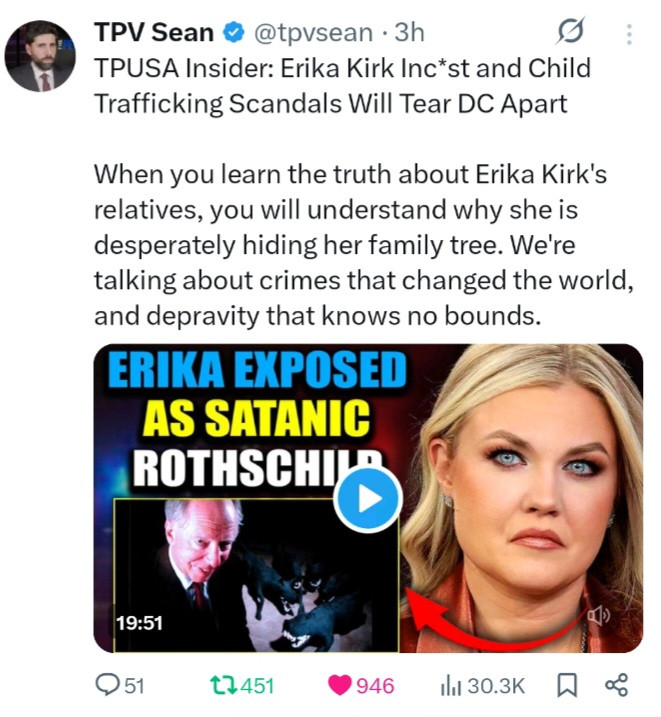Open the 51 replies count
This screenshot has width=661, height=717.
coord(134,686)
